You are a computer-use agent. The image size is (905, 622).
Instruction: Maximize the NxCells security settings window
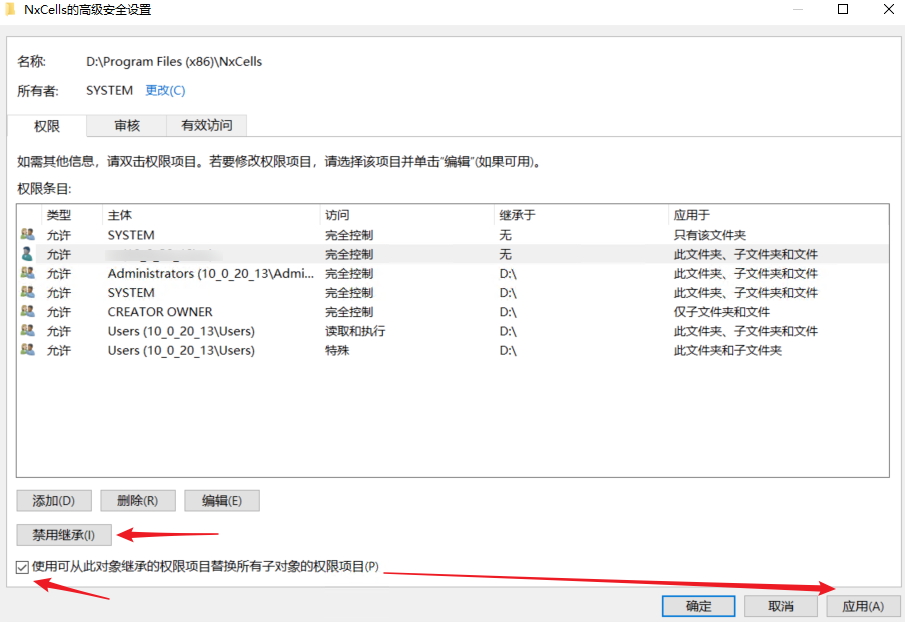click(843, 9)
